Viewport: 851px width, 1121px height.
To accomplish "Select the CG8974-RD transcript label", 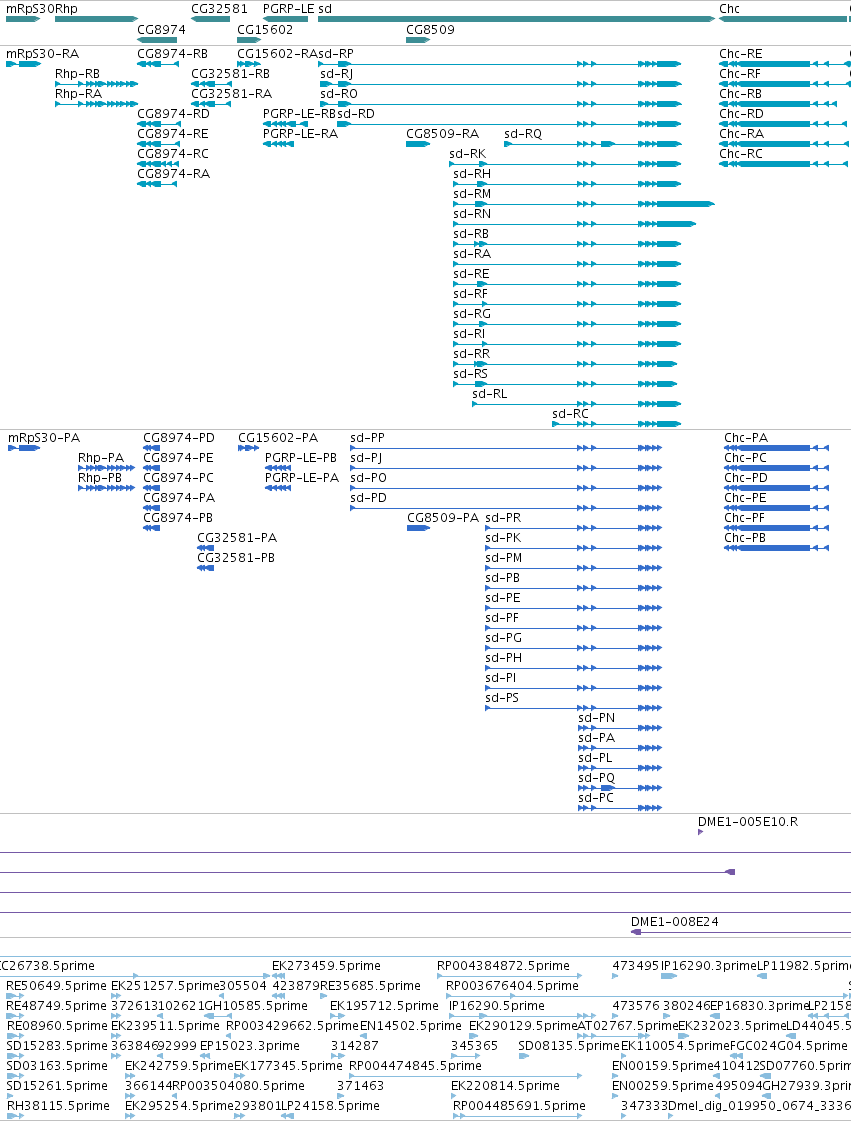I will pyautogui.click(x=173, y=114).
